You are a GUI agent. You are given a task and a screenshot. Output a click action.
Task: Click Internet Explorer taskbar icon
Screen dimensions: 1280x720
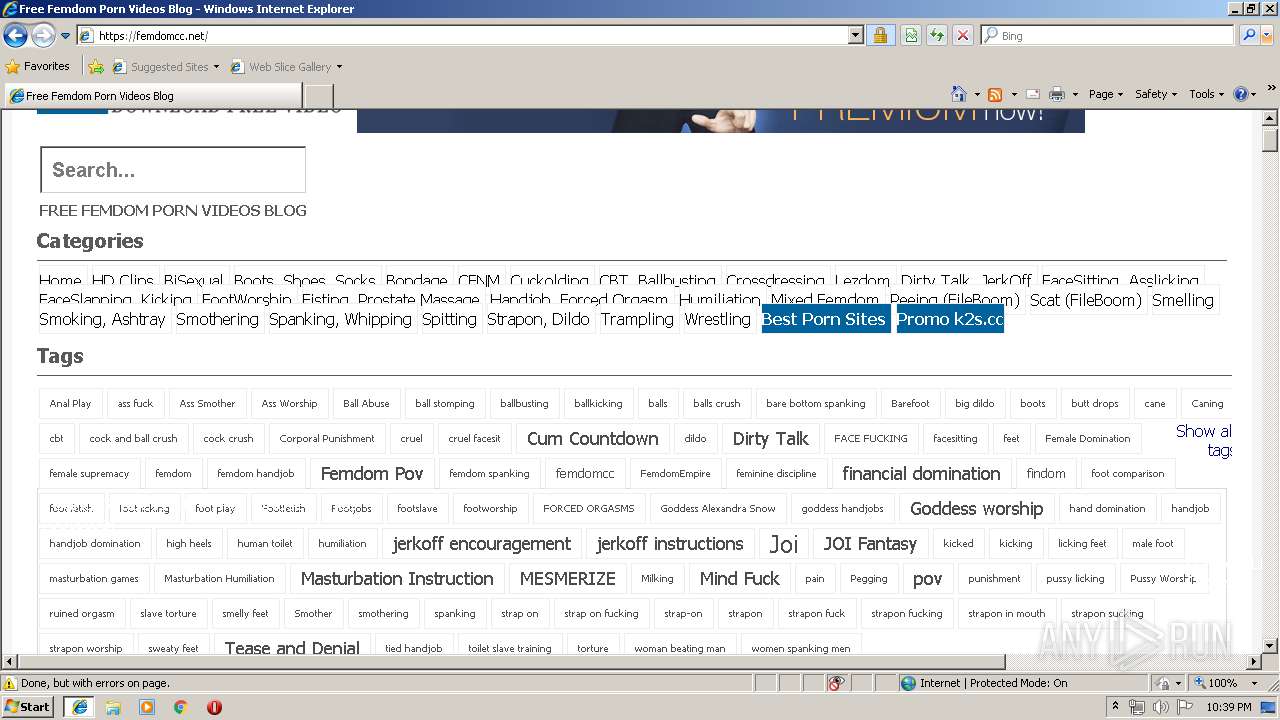(x=79, y=707)
